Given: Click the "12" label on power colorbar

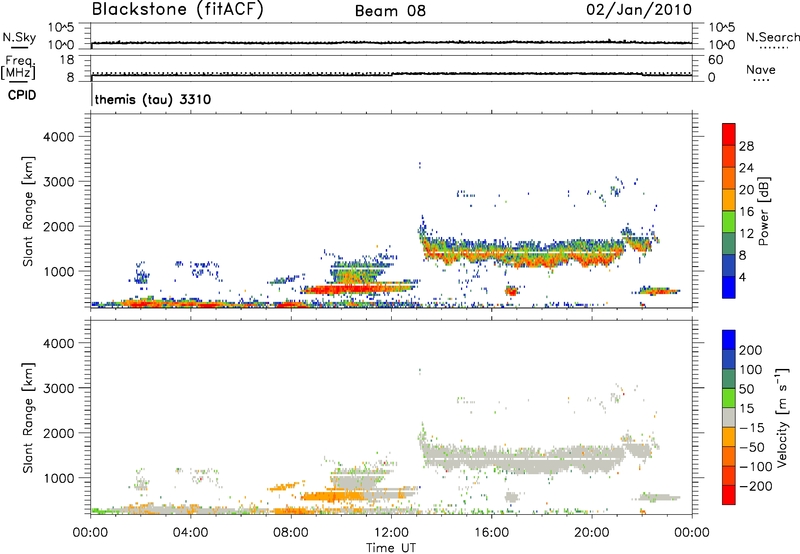Looking at the screenshot, I should click(x=746, y=234).
